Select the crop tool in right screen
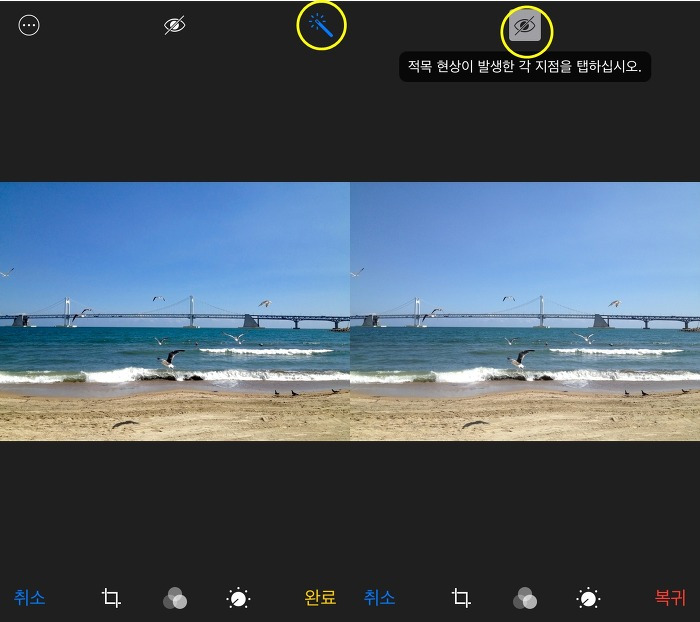The height and width of the screenshot is (622, 700). click(461, 597)
